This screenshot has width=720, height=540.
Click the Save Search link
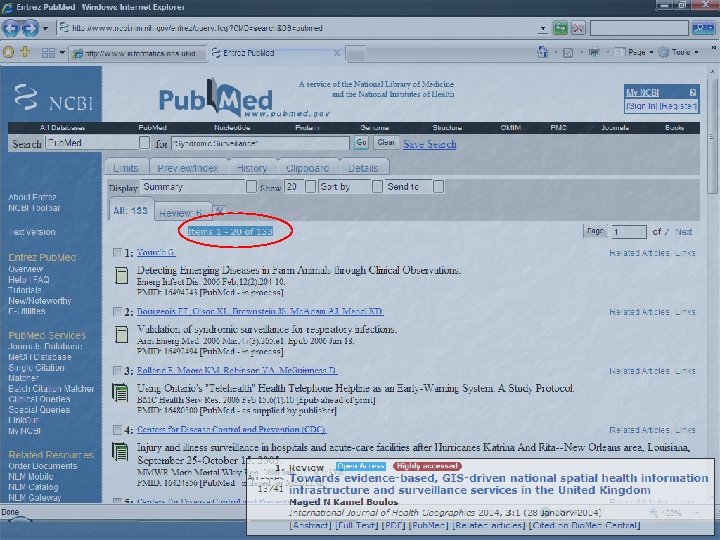tap(429, 144)
